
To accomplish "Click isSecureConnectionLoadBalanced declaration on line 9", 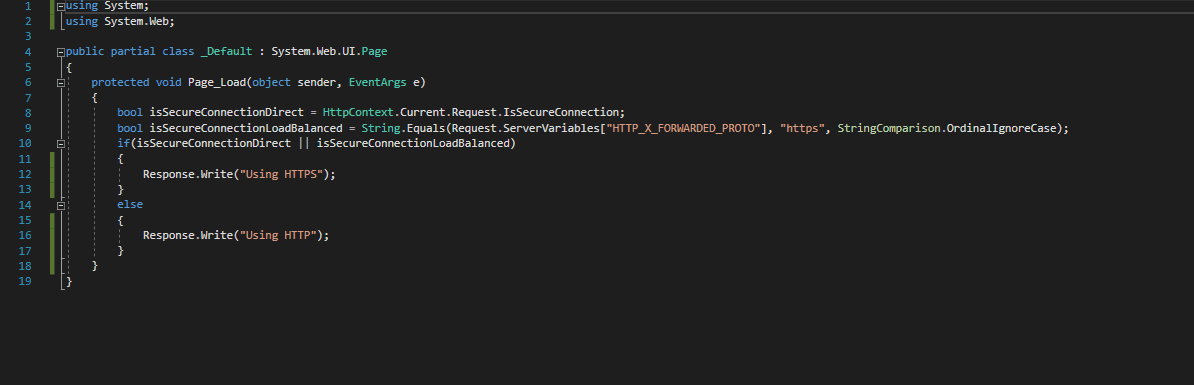I will tap(246, 128).
